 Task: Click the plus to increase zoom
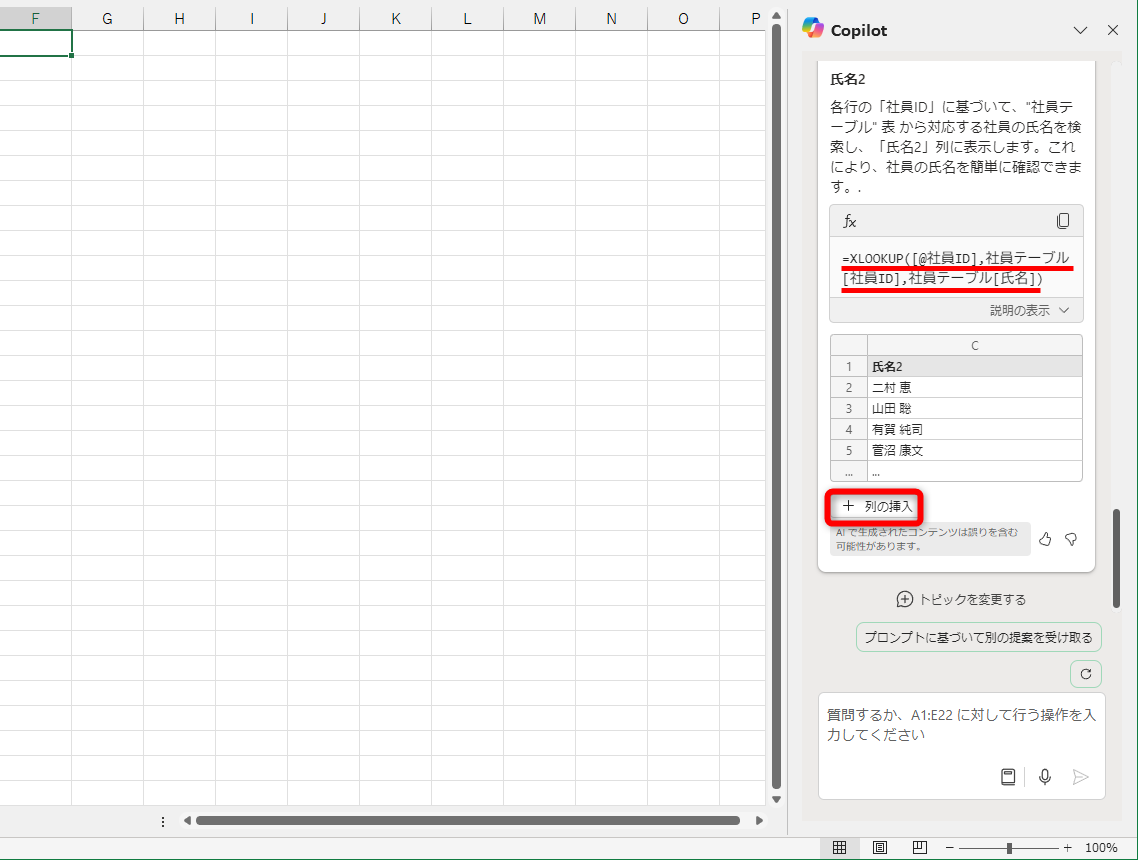(1067, 846)
